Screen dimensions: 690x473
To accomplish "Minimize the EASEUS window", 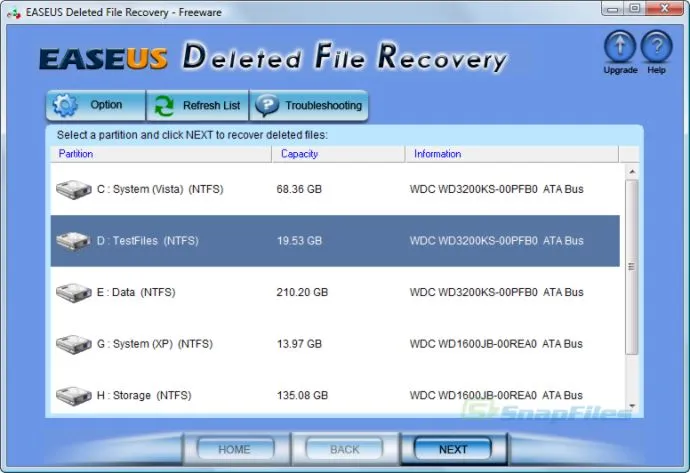I will [x=613, y=8].
